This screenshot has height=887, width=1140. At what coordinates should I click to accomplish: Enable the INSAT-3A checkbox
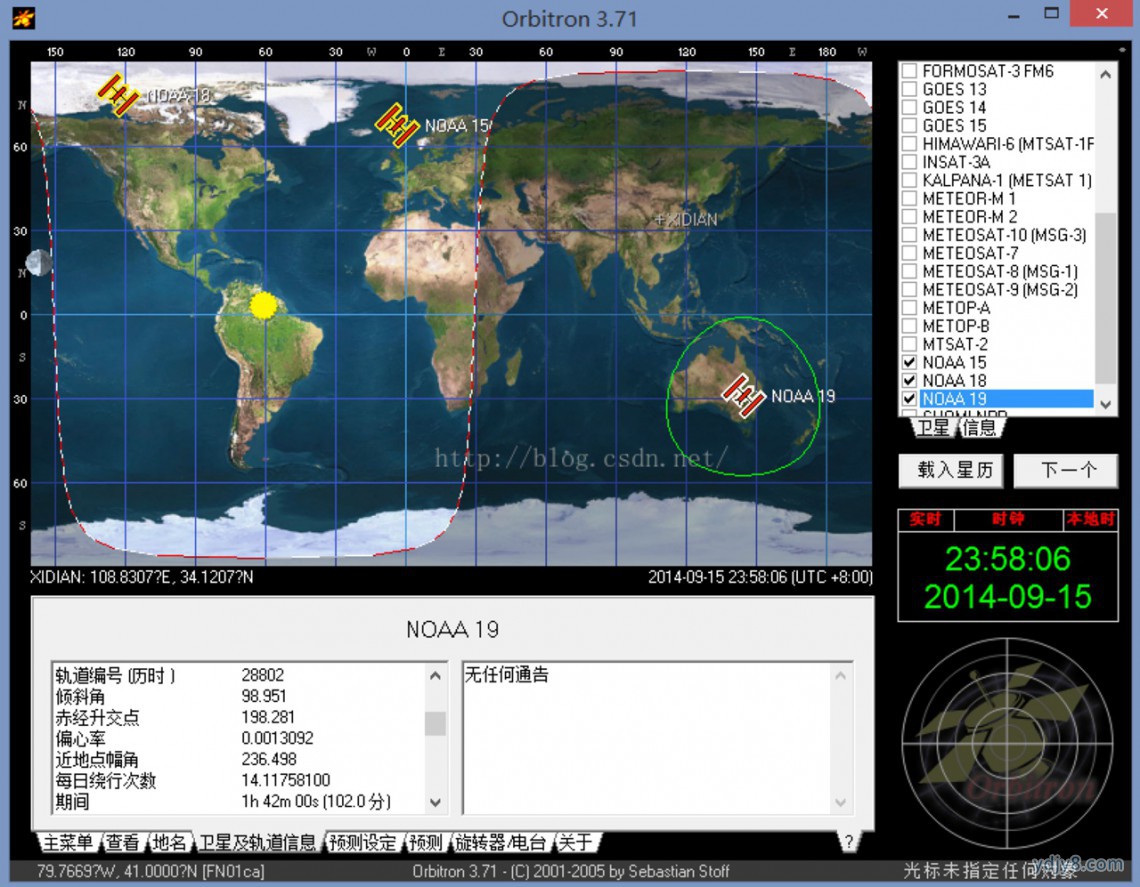click(909, 162)
